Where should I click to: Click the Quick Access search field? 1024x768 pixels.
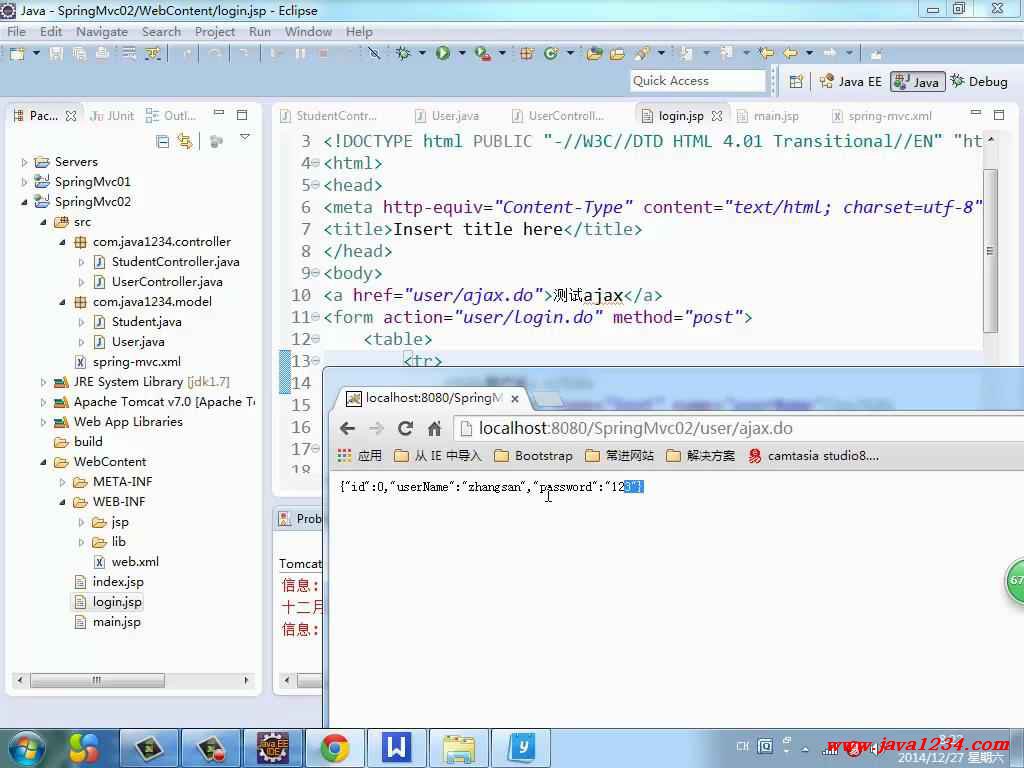697,81
